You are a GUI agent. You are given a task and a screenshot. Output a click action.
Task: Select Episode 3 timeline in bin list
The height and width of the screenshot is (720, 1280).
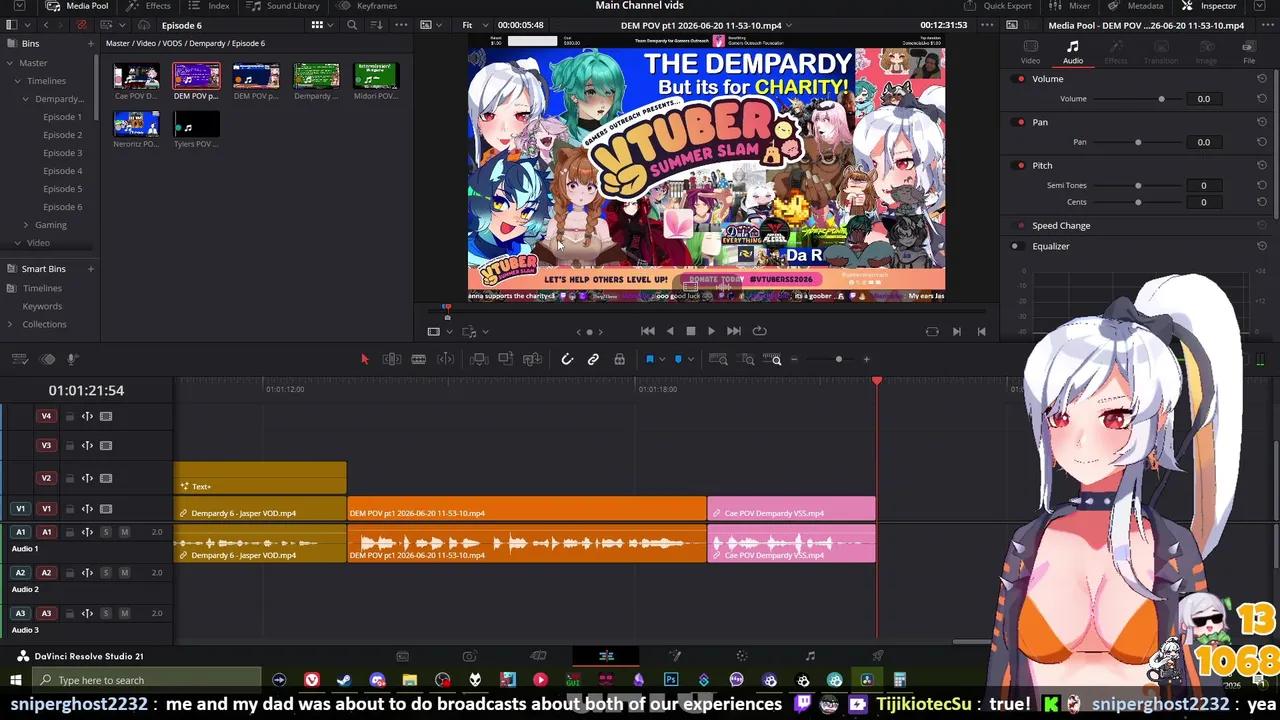(62, 153)
